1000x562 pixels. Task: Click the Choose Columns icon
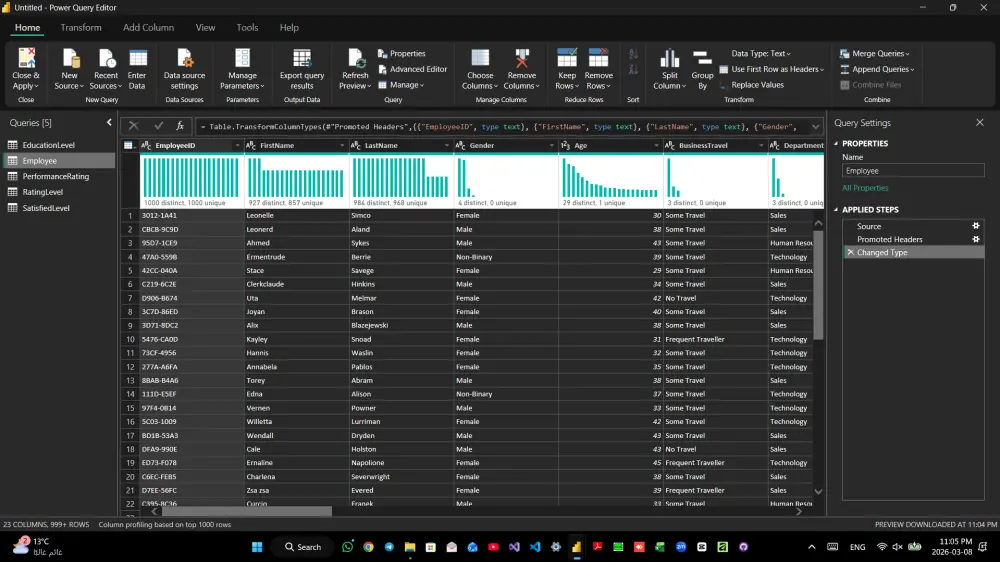tap(480, 58)
